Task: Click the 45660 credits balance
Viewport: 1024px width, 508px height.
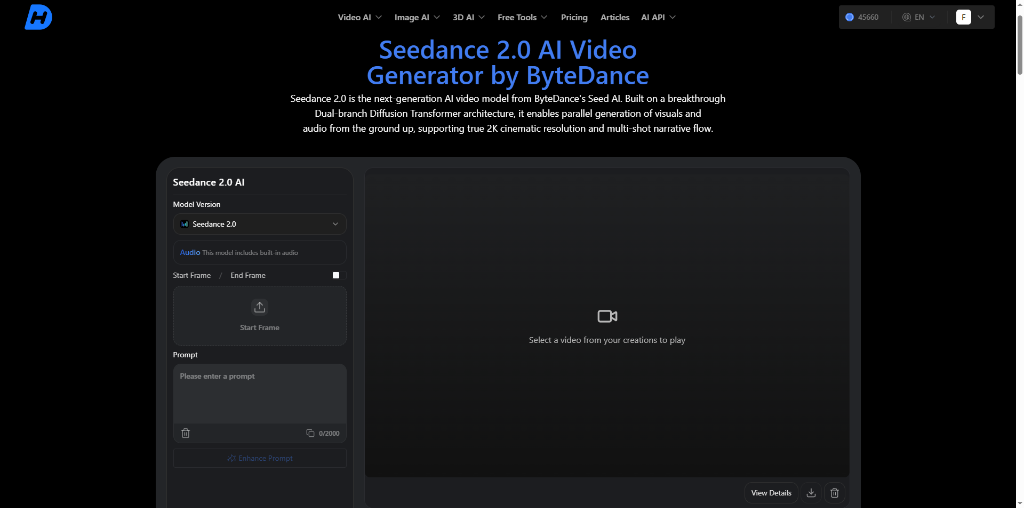Action: (861, 17)
